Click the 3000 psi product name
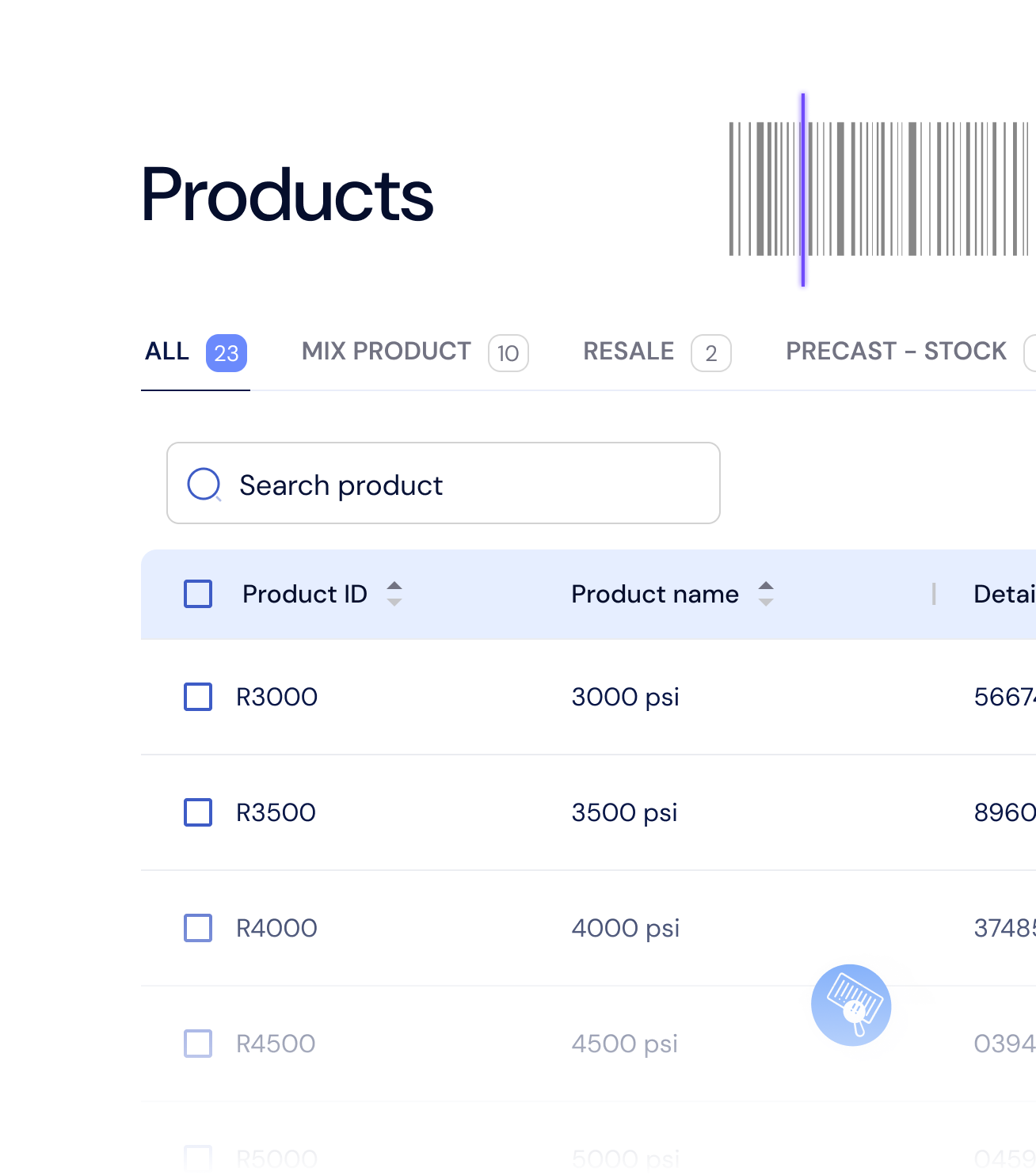This screenshot has height=1175, width=1036. [626, 698]
